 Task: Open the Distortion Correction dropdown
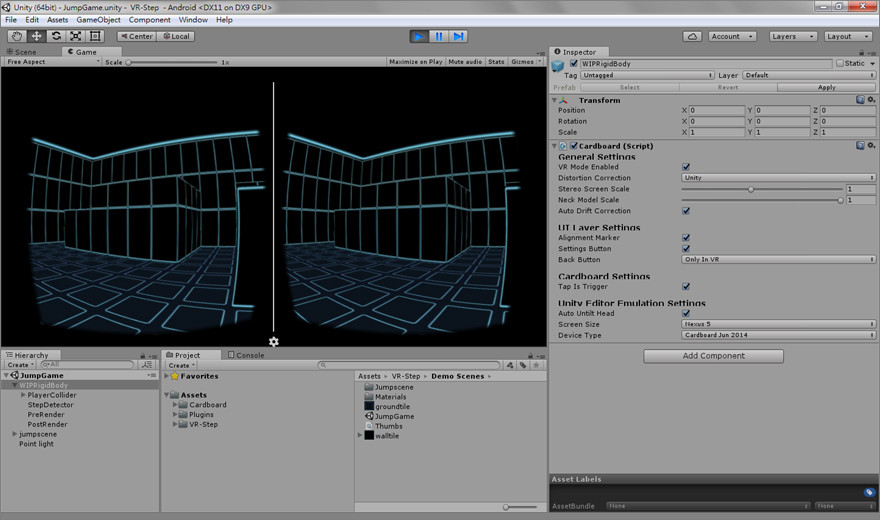point(779,178)
